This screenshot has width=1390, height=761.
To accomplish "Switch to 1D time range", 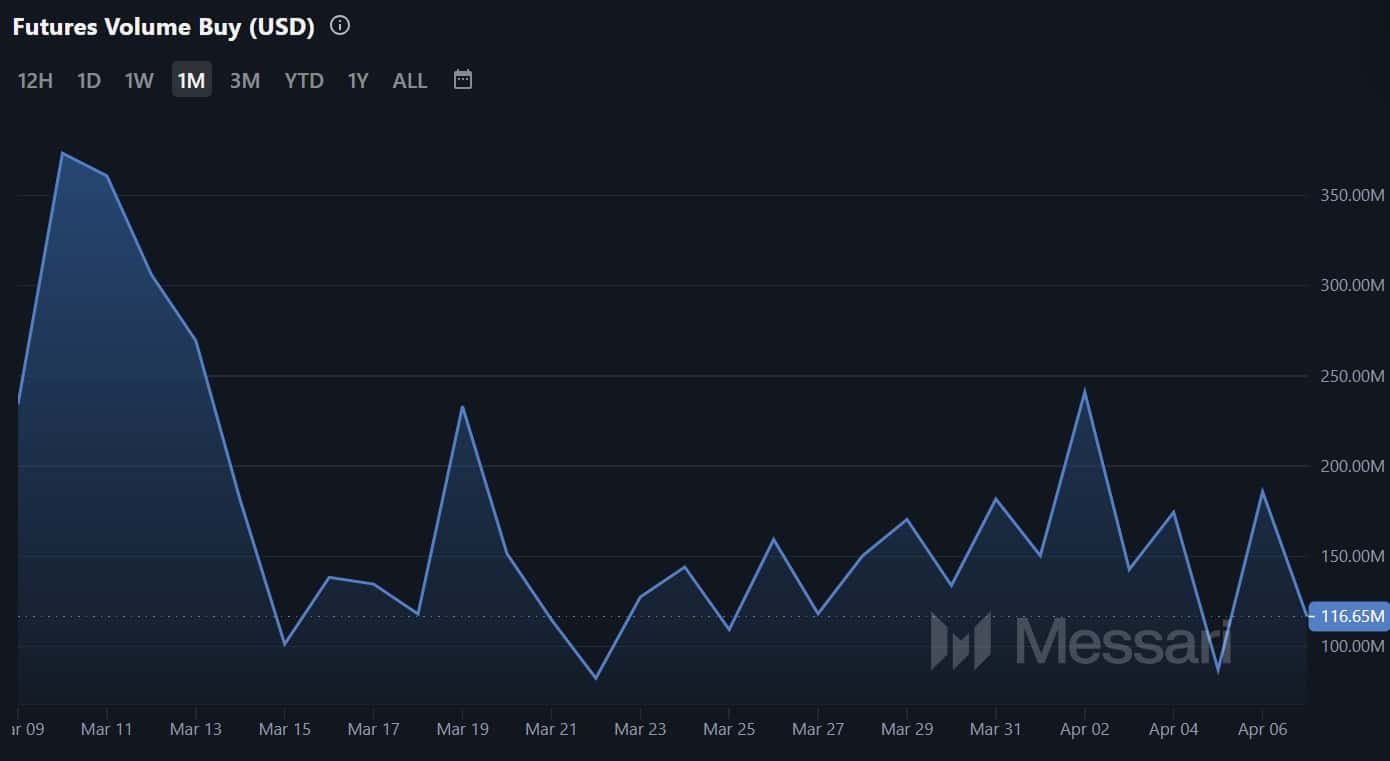I will pyautogui.click(x=89, y=81).
